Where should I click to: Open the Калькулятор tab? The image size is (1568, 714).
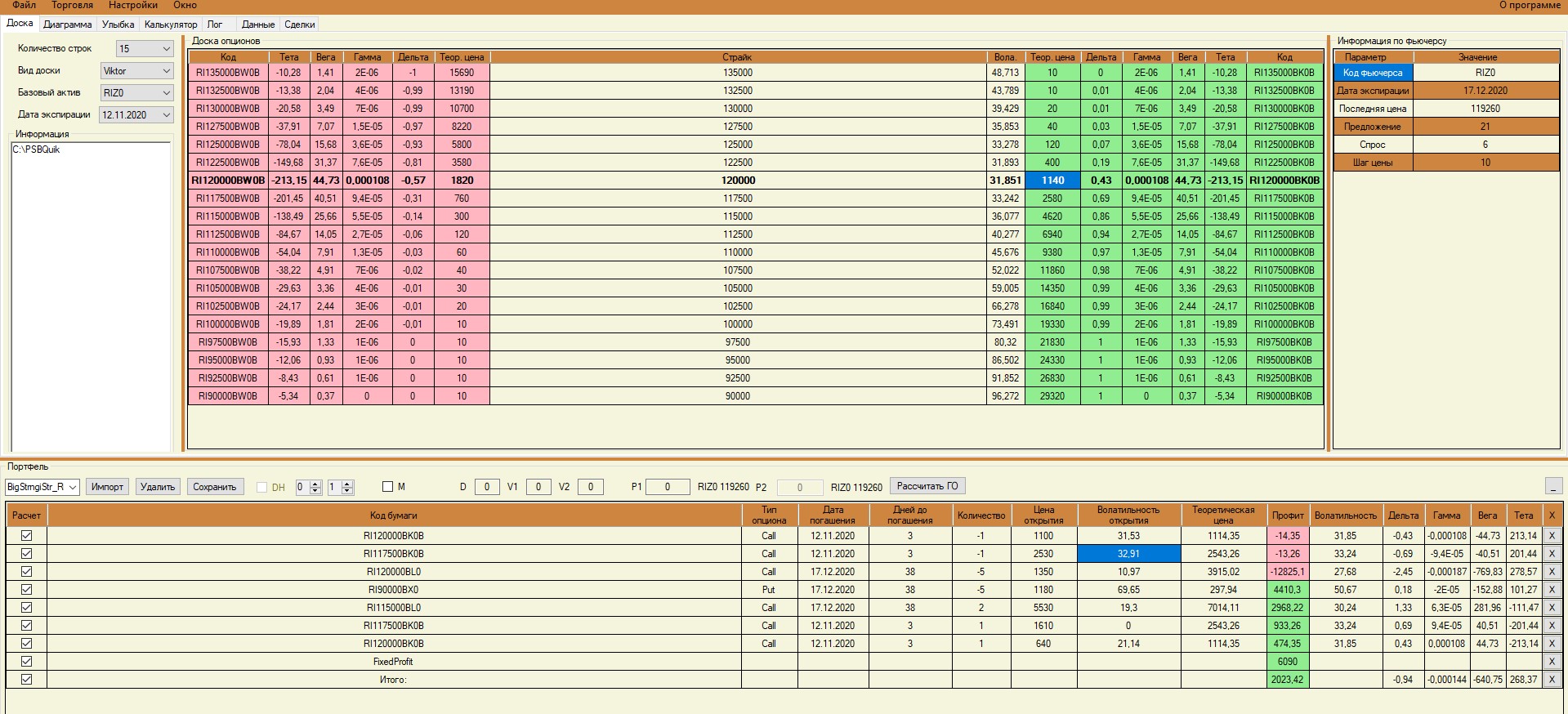click(x=171, y=25)
